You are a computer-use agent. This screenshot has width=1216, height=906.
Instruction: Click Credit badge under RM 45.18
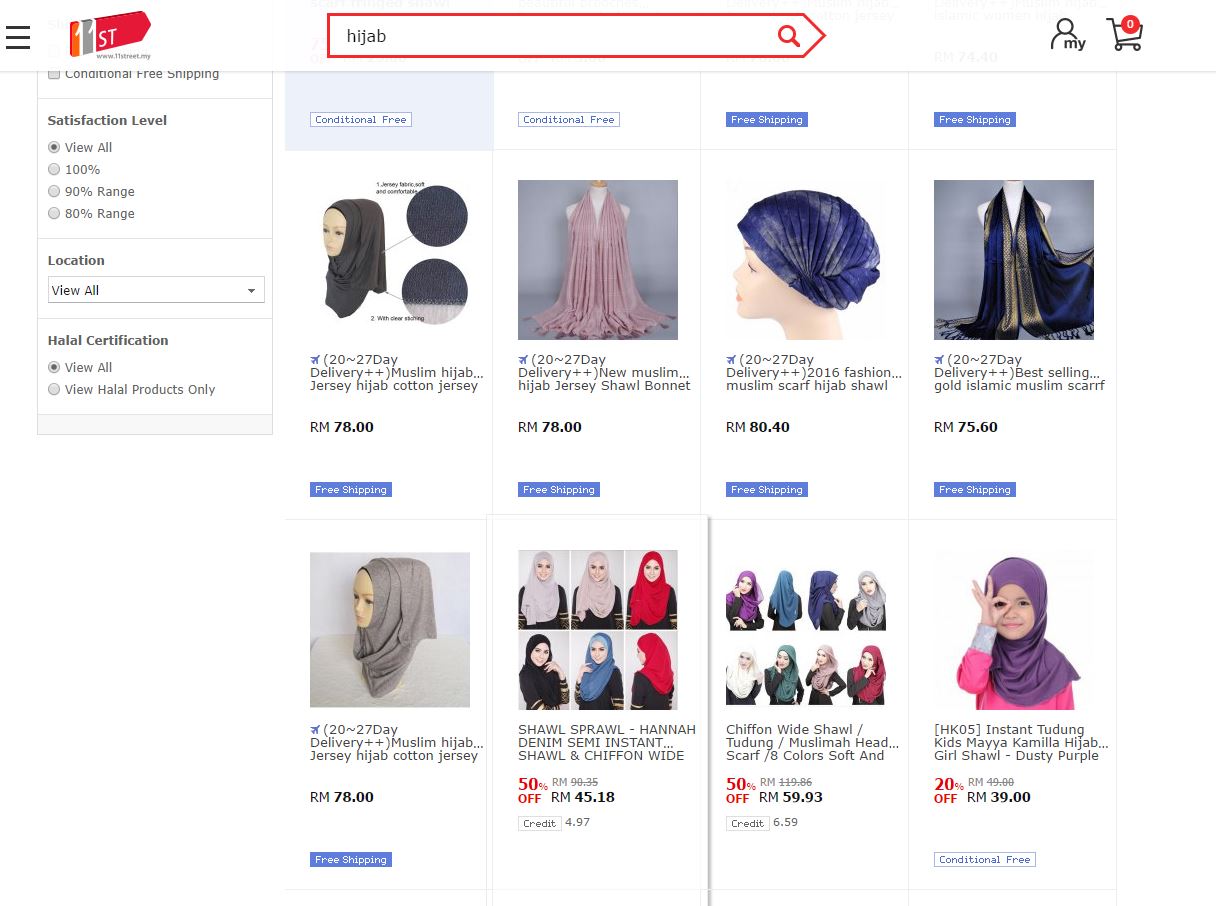coord(539,824)
